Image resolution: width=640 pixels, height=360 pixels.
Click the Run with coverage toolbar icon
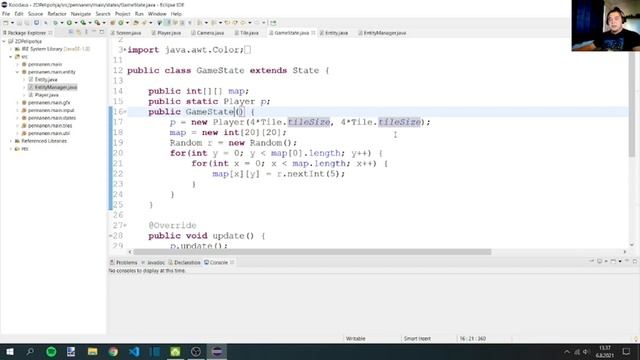pos(83,23)
